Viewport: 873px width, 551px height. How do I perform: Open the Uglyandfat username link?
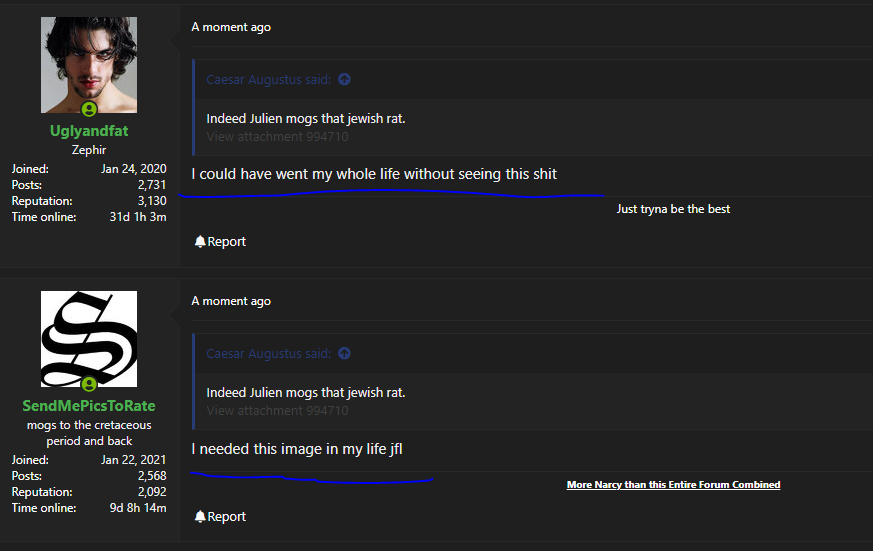pos(89,131)
